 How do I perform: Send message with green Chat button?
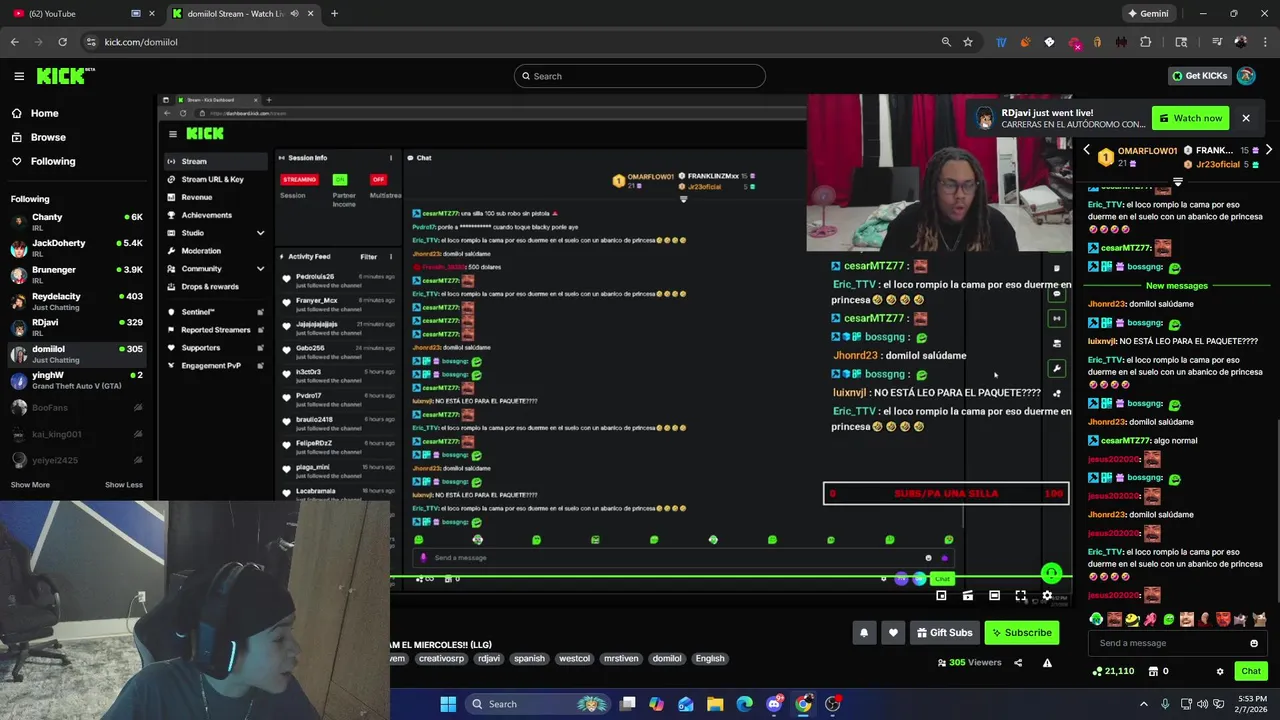(x=1251, y=671)
